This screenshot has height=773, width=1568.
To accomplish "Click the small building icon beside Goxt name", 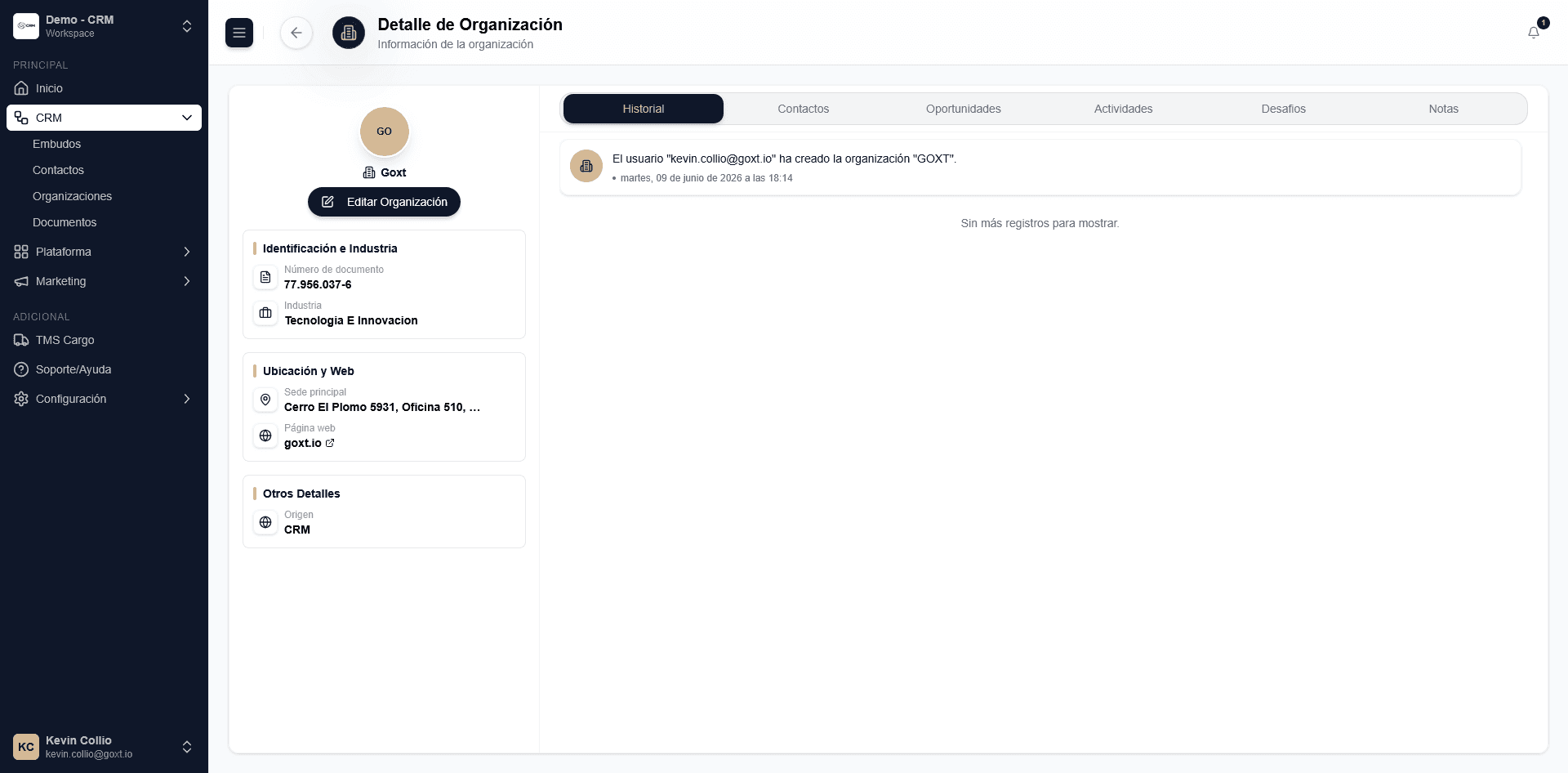I will 369,172.
